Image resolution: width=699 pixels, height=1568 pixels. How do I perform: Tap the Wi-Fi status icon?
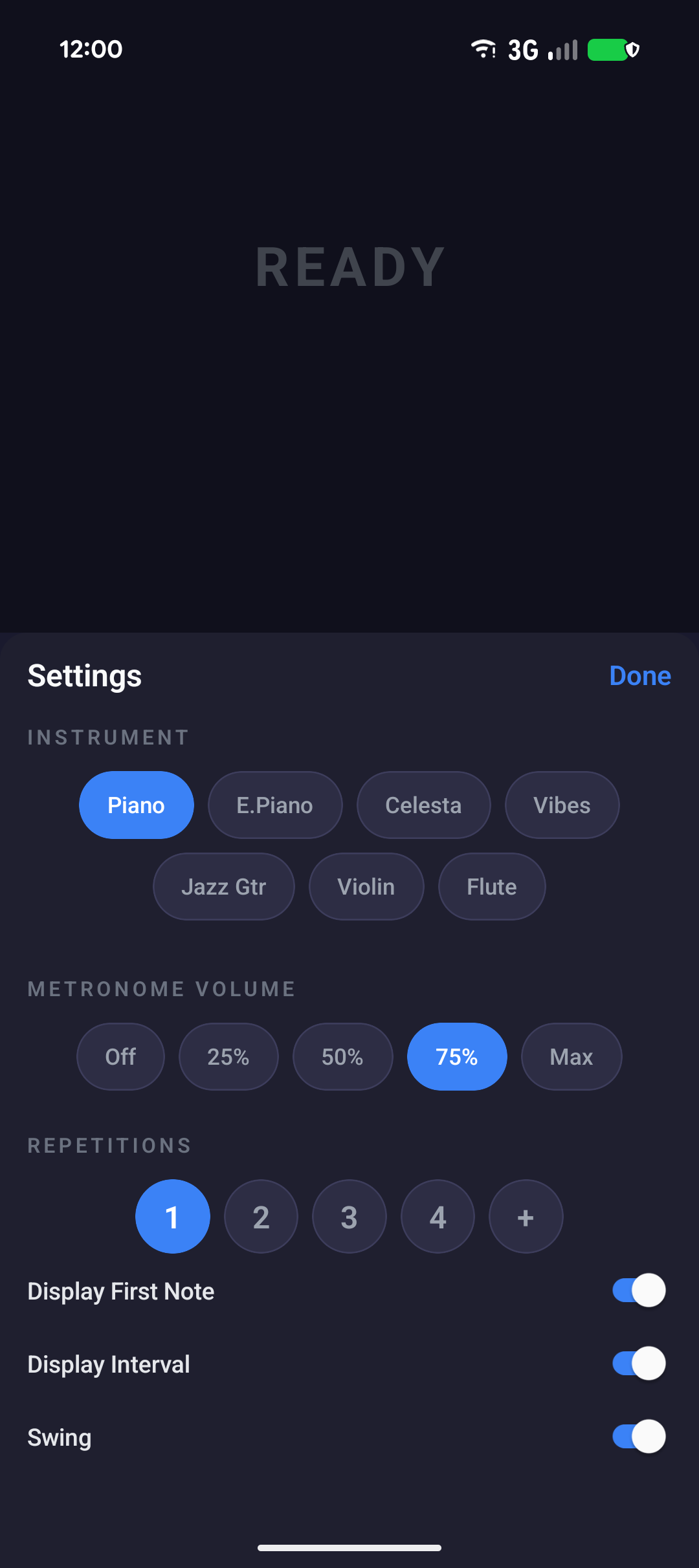tap(483, 49)
